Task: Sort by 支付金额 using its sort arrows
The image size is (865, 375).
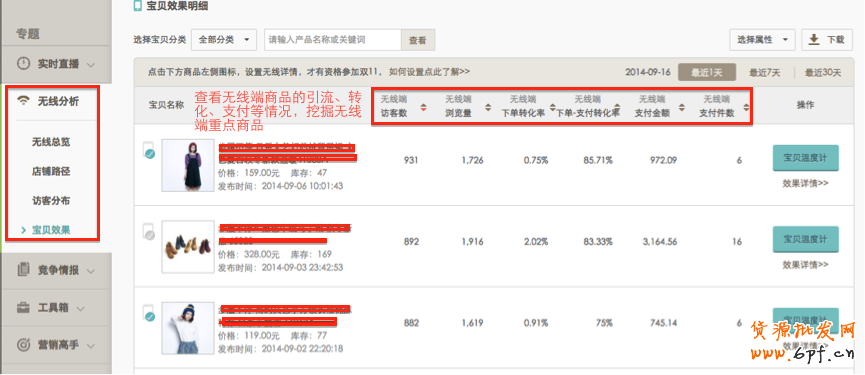Action: pyautogui.click(x=682, y=108)
